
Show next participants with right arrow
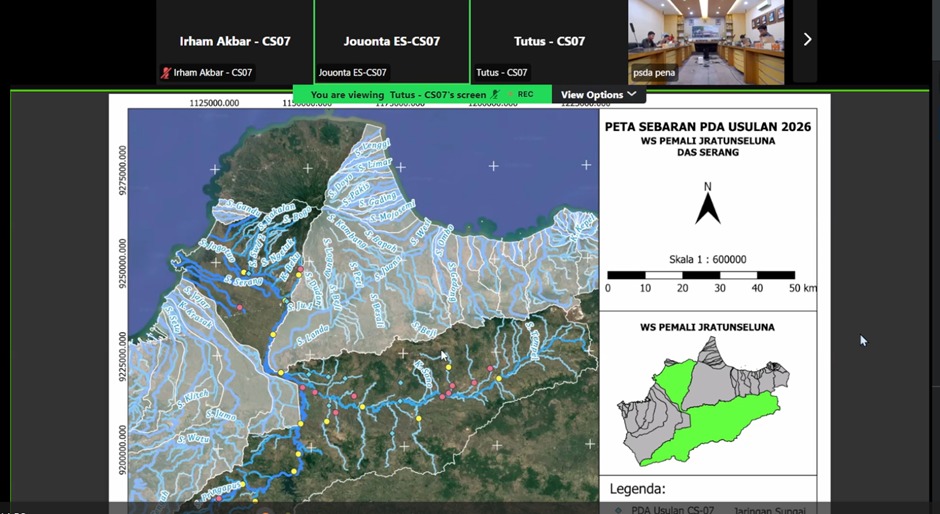pyautogui.click(x=807, y=40)
